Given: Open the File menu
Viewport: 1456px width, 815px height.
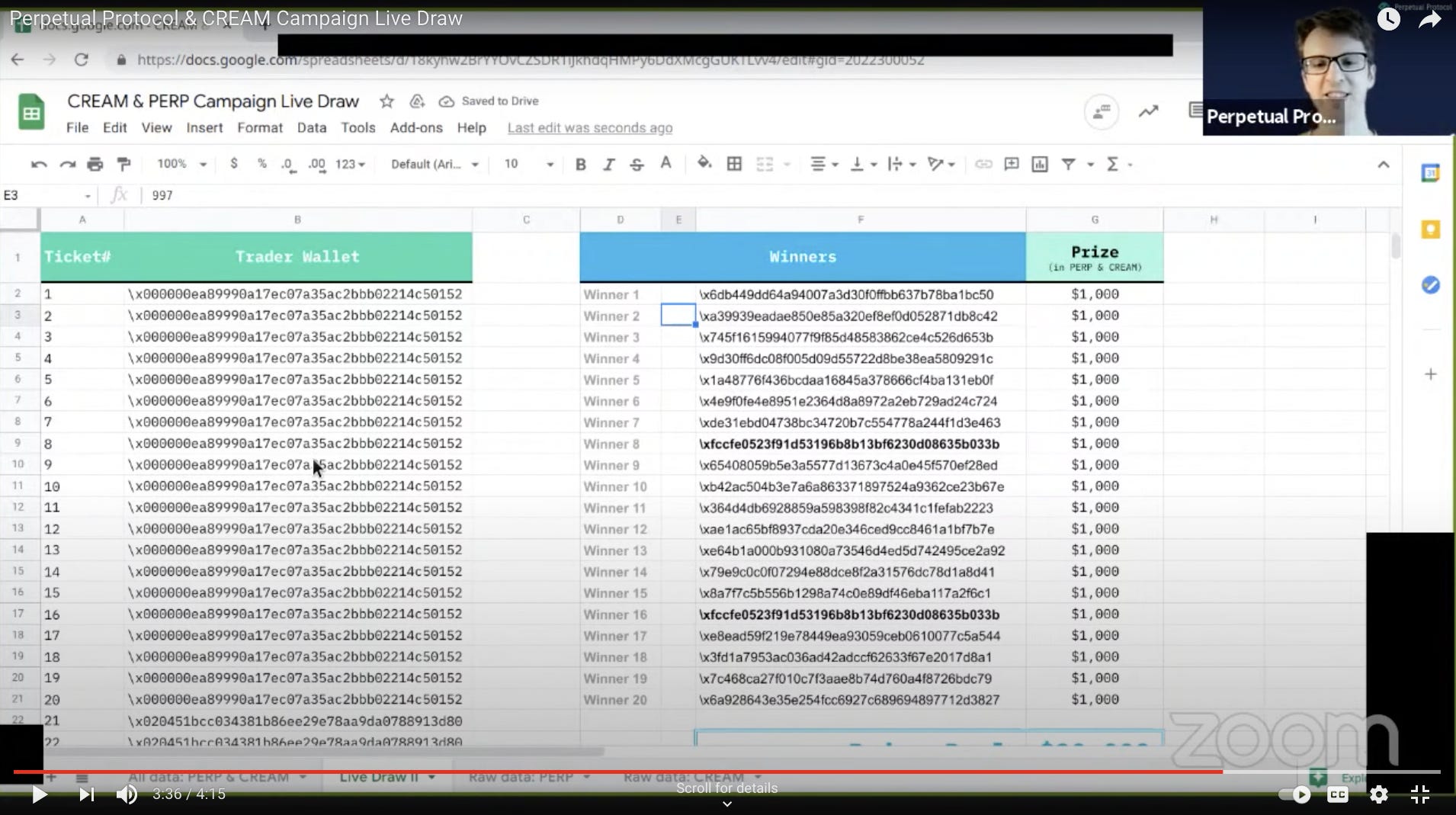Looking at the screenshot, I should coord(77,127).
